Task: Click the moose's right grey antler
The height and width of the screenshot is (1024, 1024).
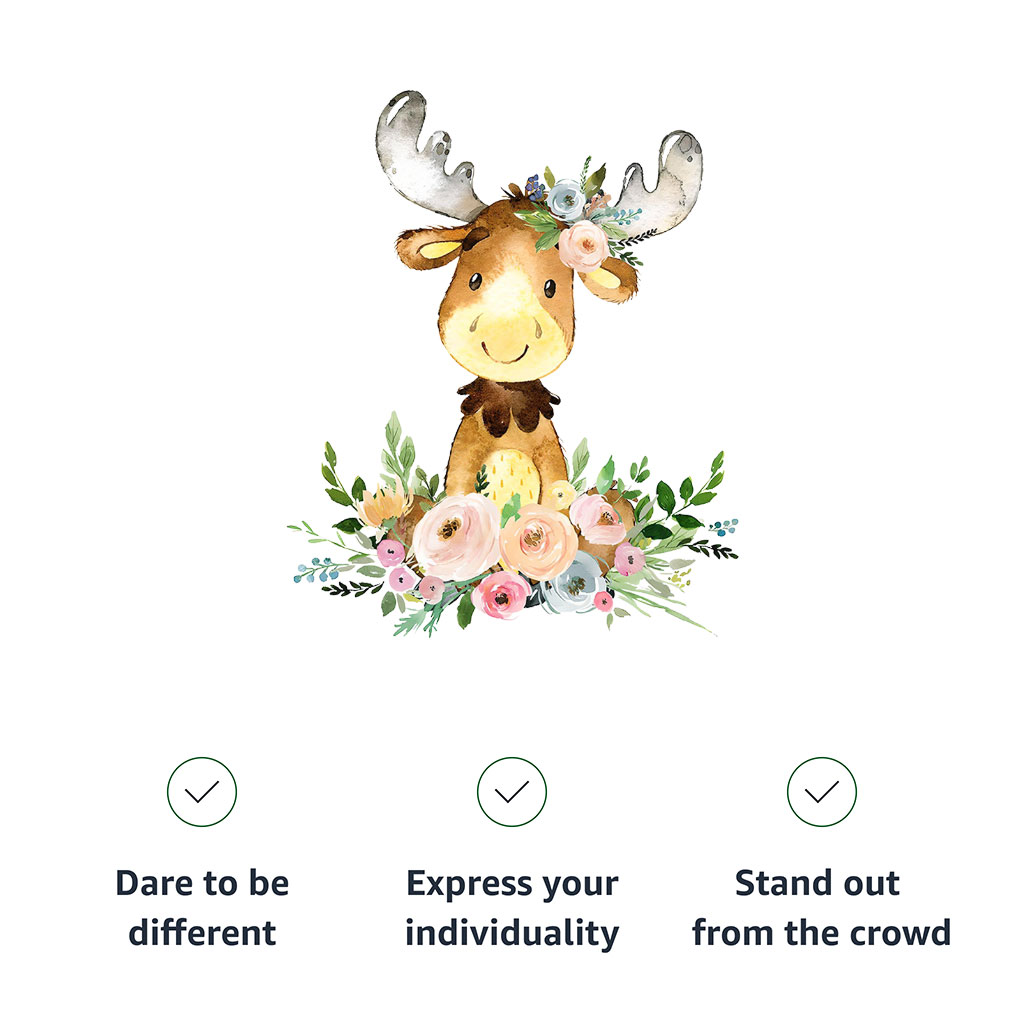Action: click(x=661, y=182)
